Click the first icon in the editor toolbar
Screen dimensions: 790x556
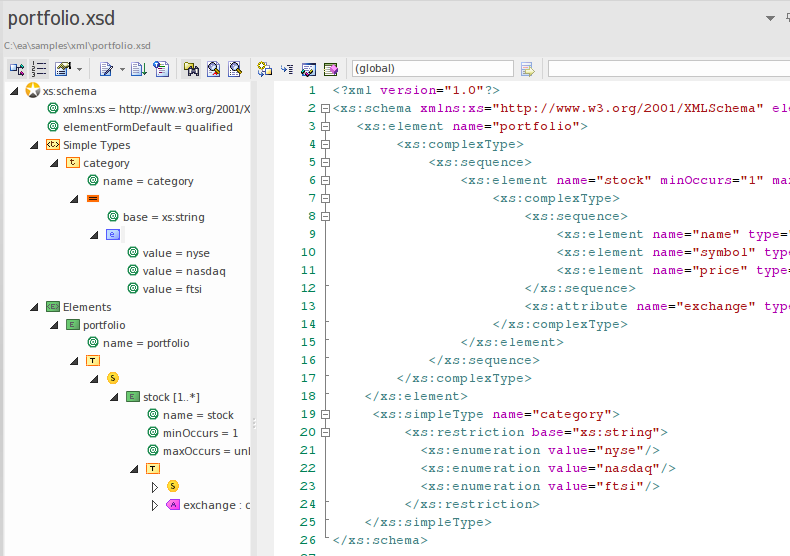point(17,69)
